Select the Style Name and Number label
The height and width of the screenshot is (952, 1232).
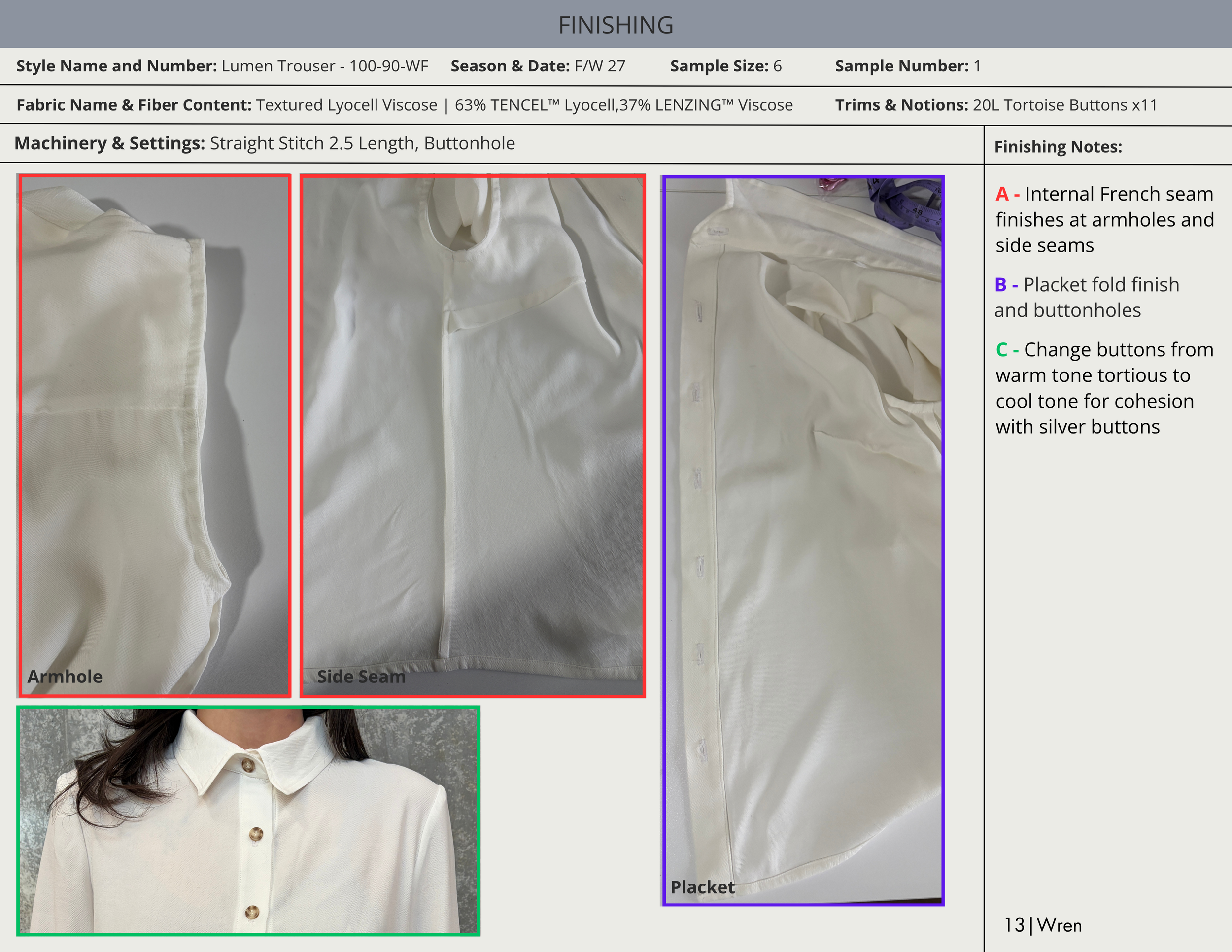point(116,66)
